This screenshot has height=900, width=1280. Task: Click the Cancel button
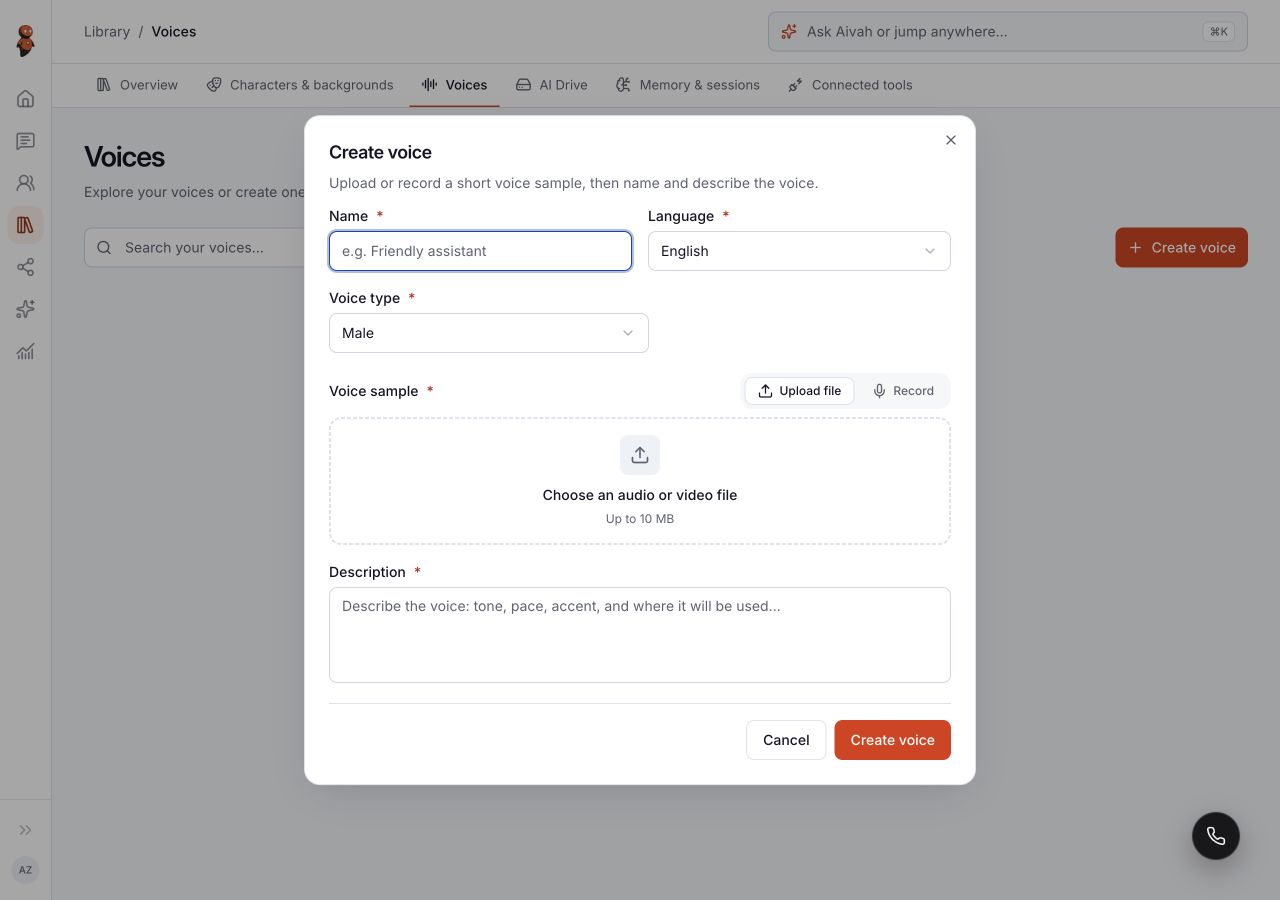(786, 740)
